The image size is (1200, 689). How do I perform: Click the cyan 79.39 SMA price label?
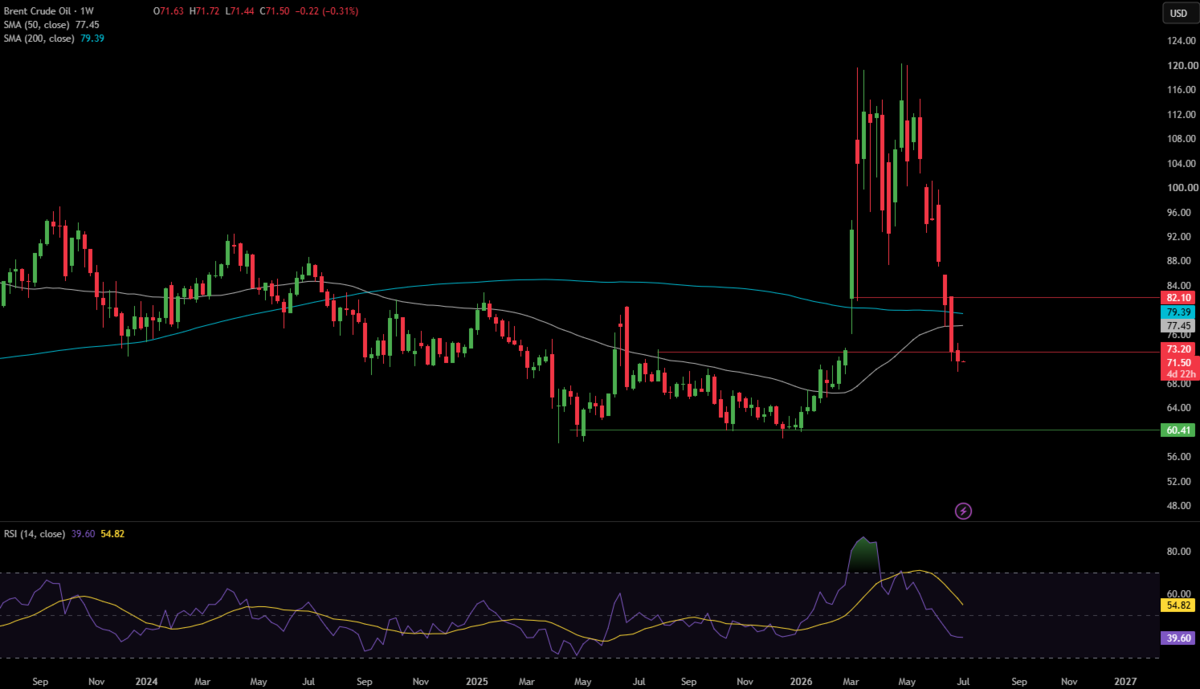pos(1175,312)
